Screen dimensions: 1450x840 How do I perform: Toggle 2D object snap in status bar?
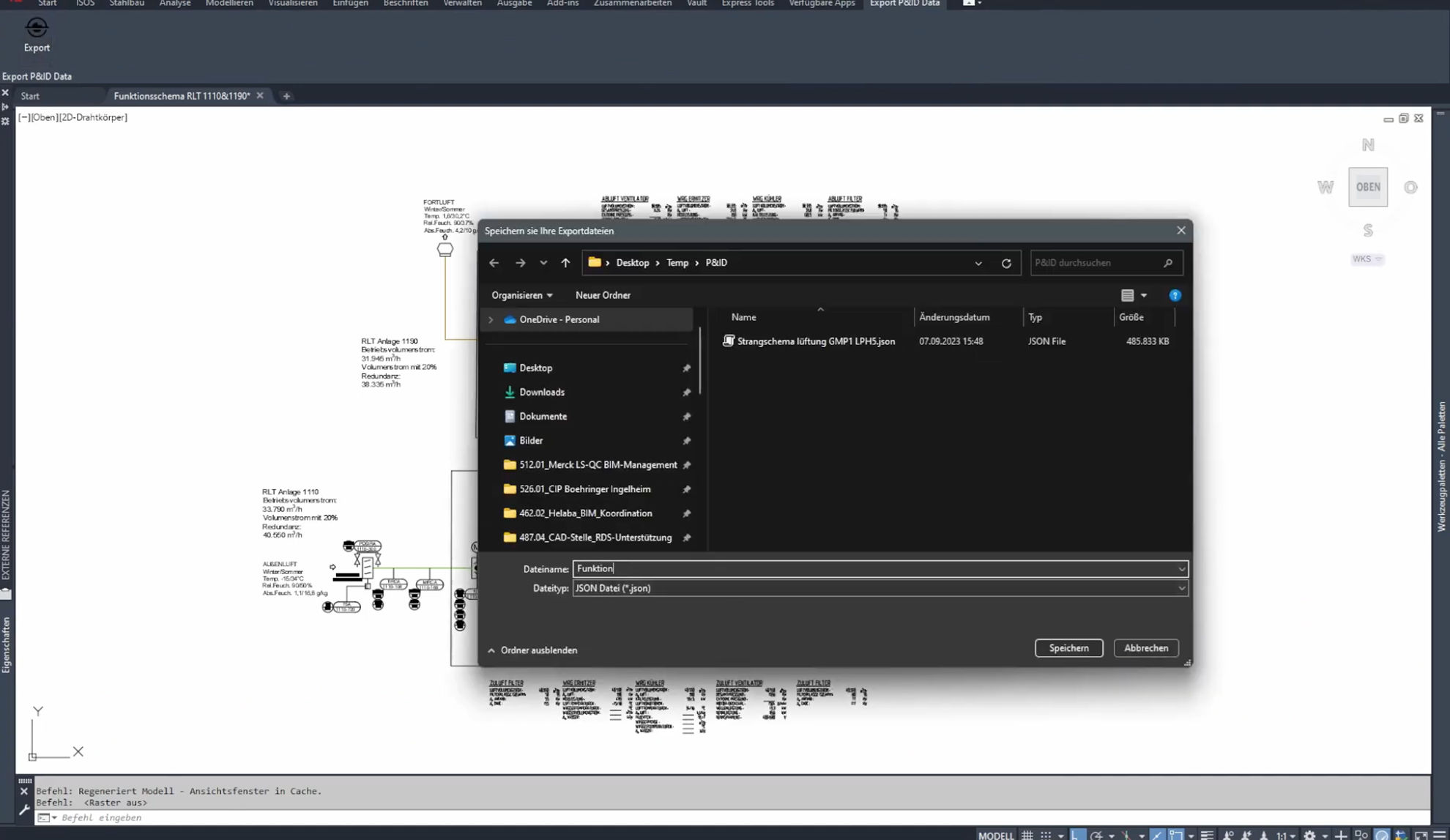tap(1175, 834)
